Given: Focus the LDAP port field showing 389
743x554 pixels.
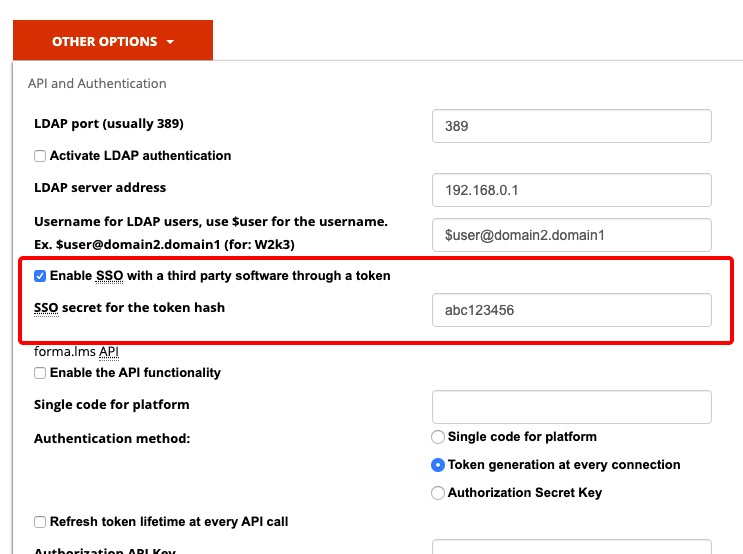Looking at the screenshot, I should tap(571, 127).
